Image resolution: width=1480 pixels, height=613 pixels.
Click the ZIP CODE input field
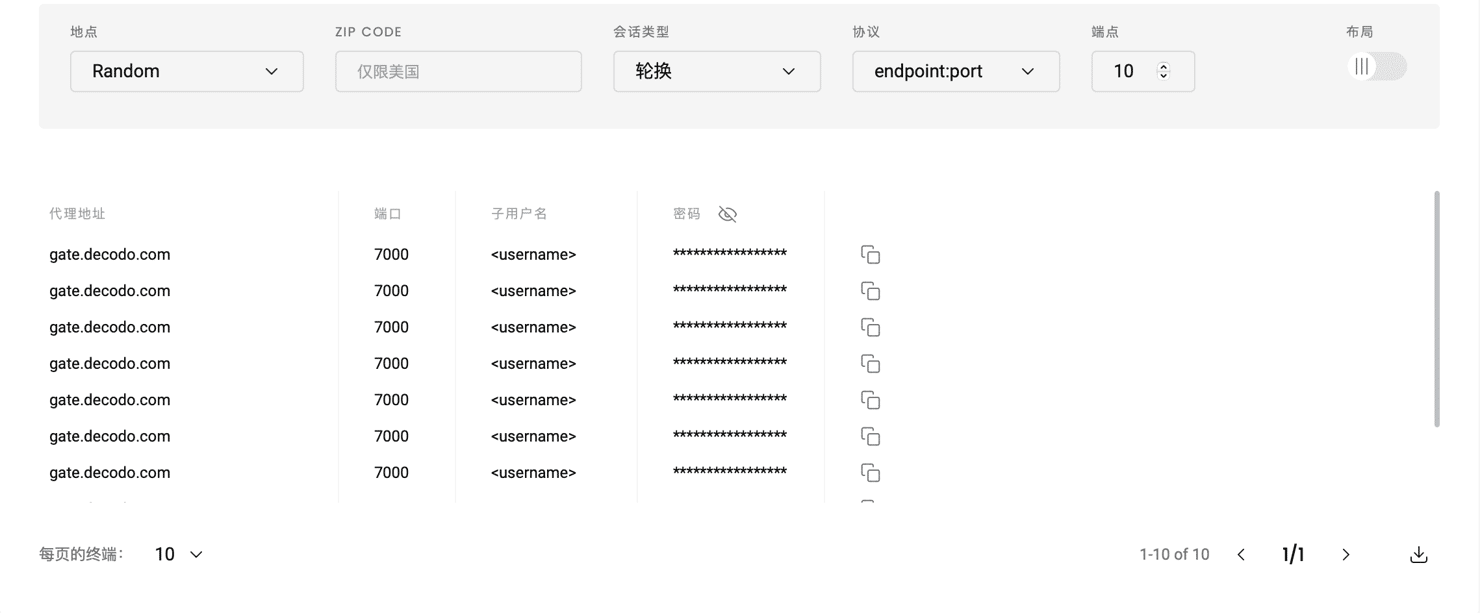point(458,72)
